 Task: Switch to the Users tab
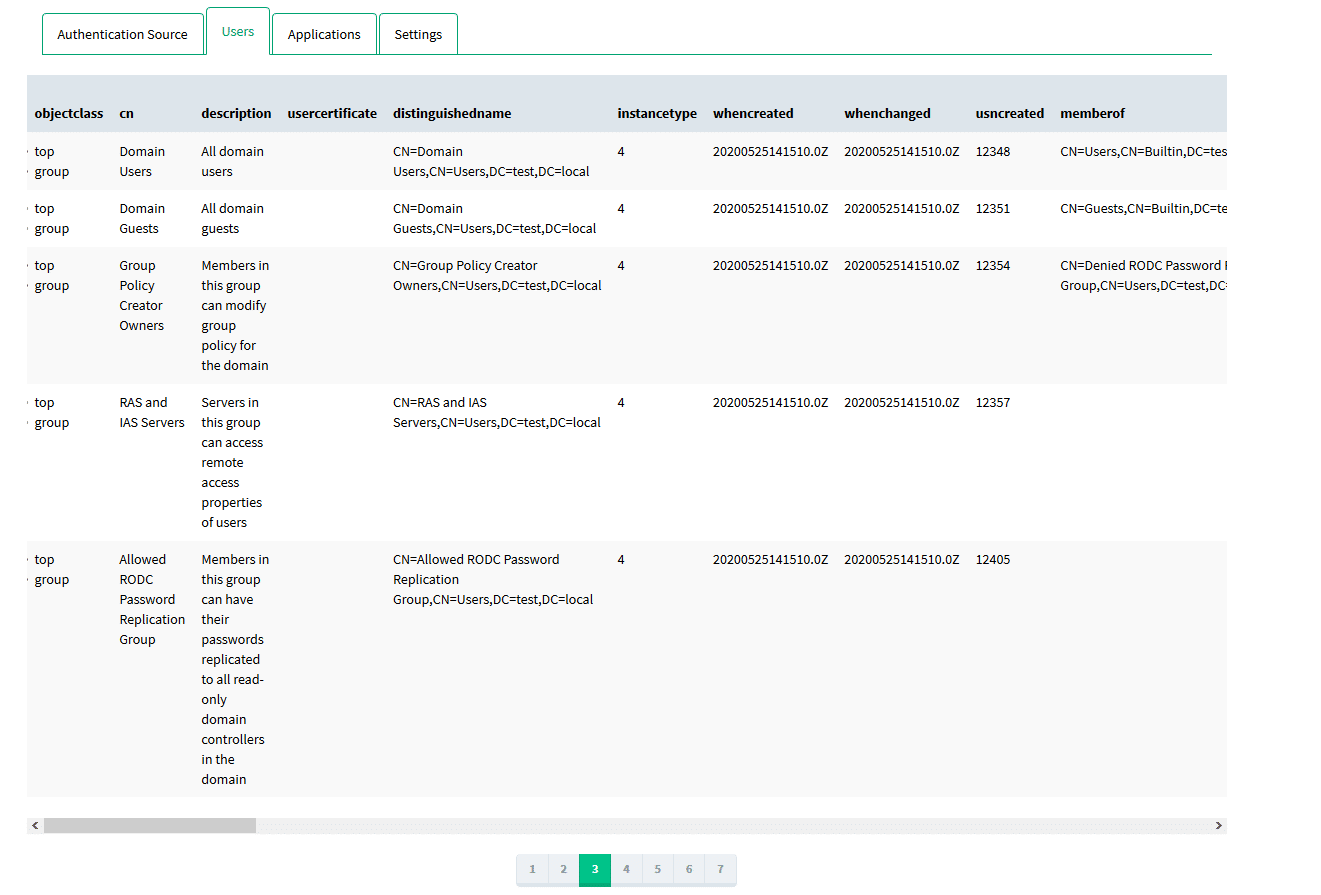[x=238, y=31]
